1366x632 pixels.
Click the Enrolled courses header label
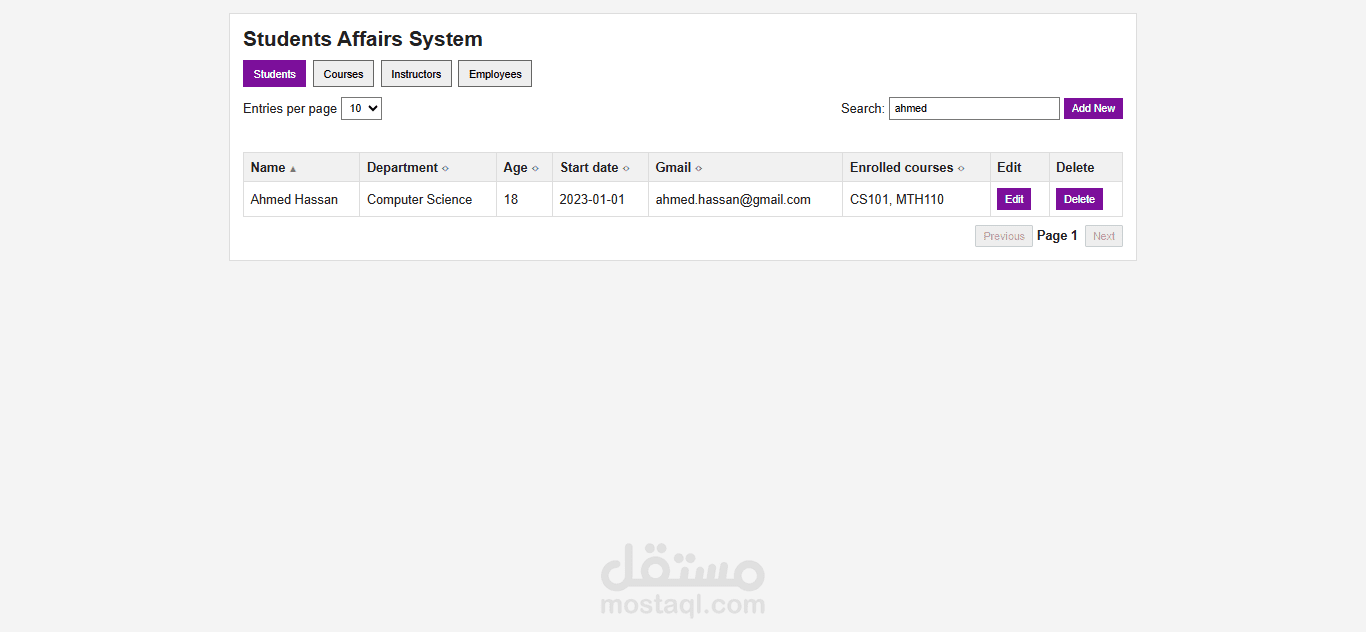pos(901,167)
